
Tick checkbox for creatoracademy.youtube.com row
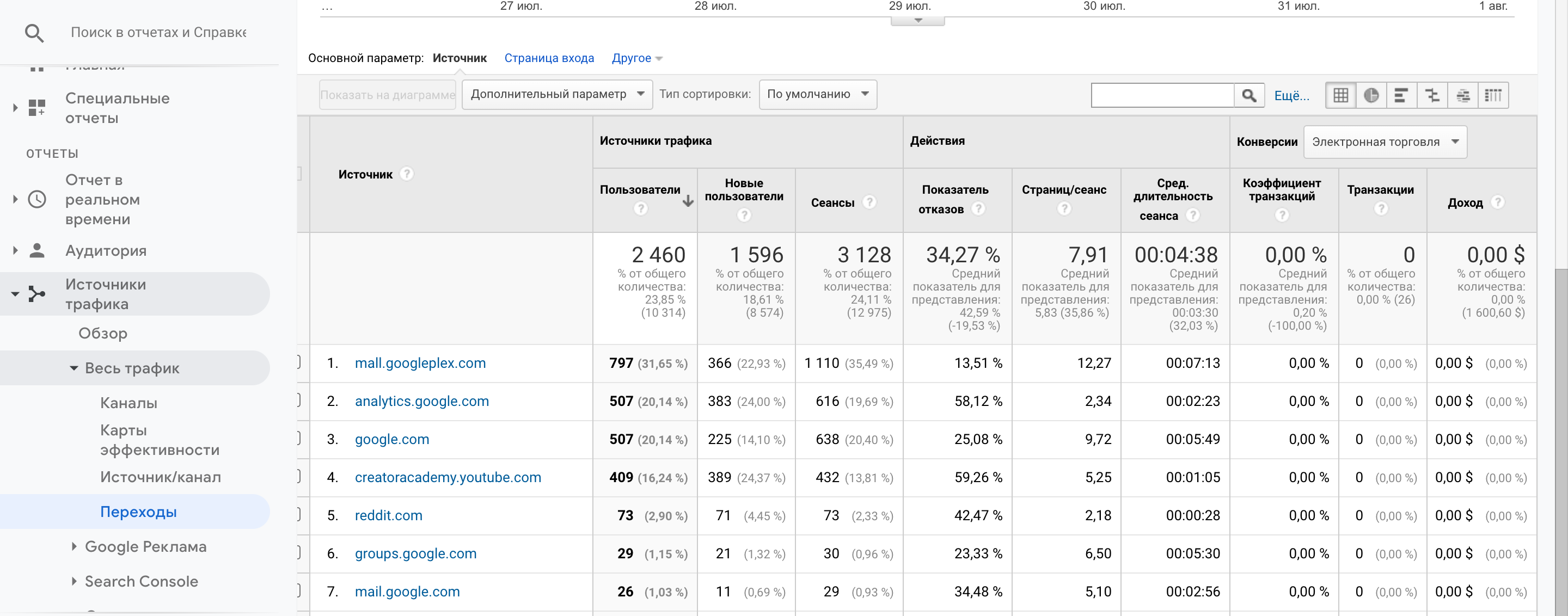[x=298, y=477]
